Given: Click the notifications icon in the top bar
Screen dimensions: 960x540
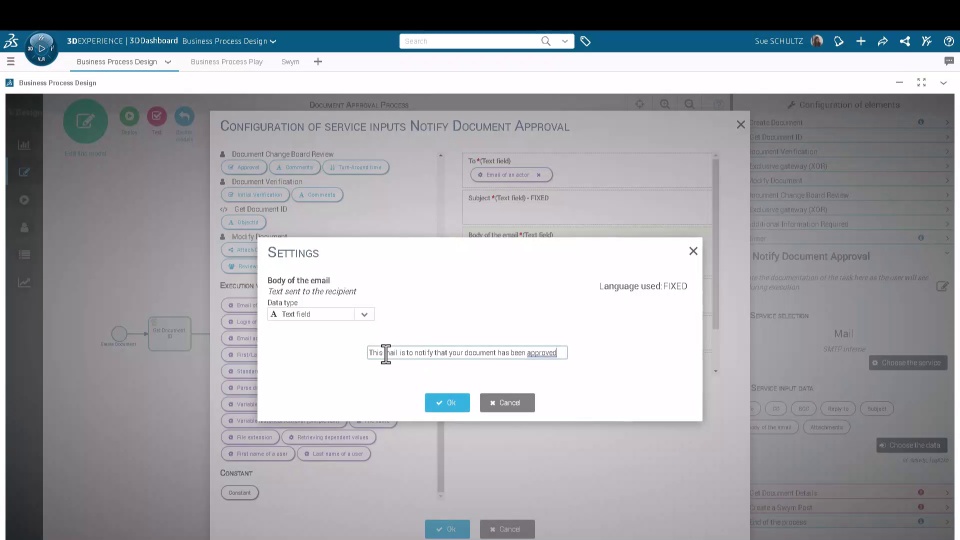Looking at the screenshot, I should [839, 41].
